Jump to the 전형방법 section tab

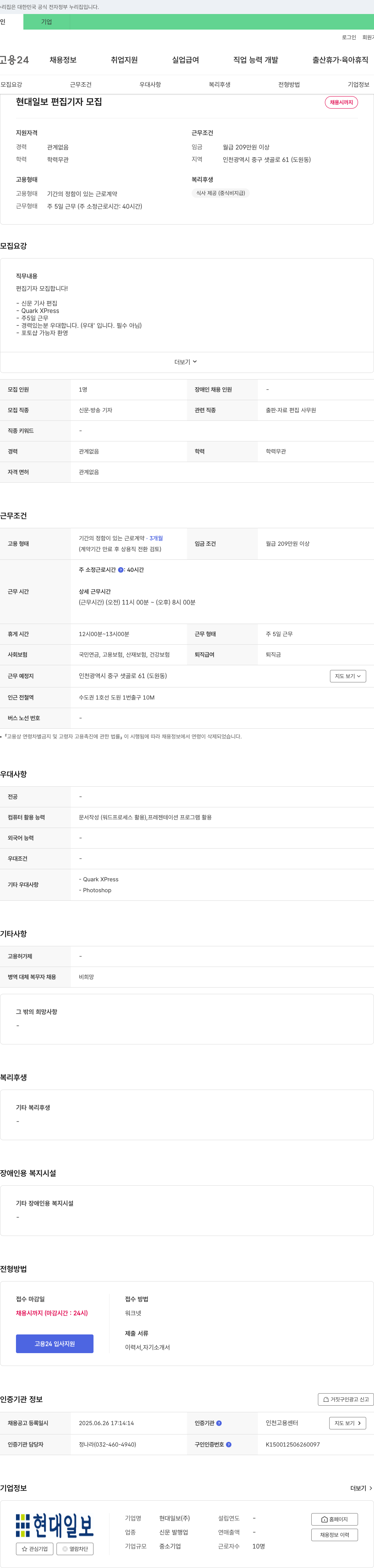(x=289, y=84)
